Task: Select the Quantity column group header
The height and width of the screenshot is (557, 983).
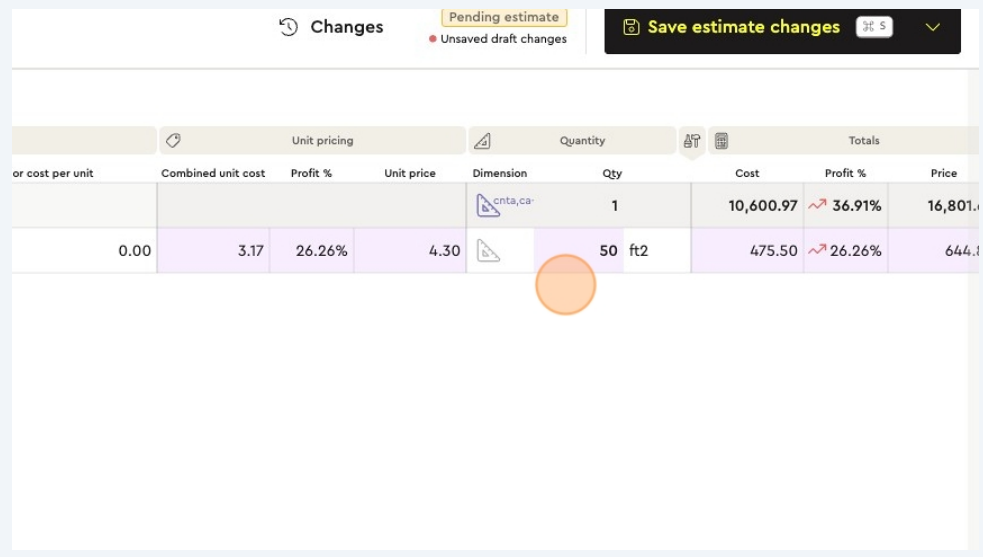Action: (x=582, y=141)
